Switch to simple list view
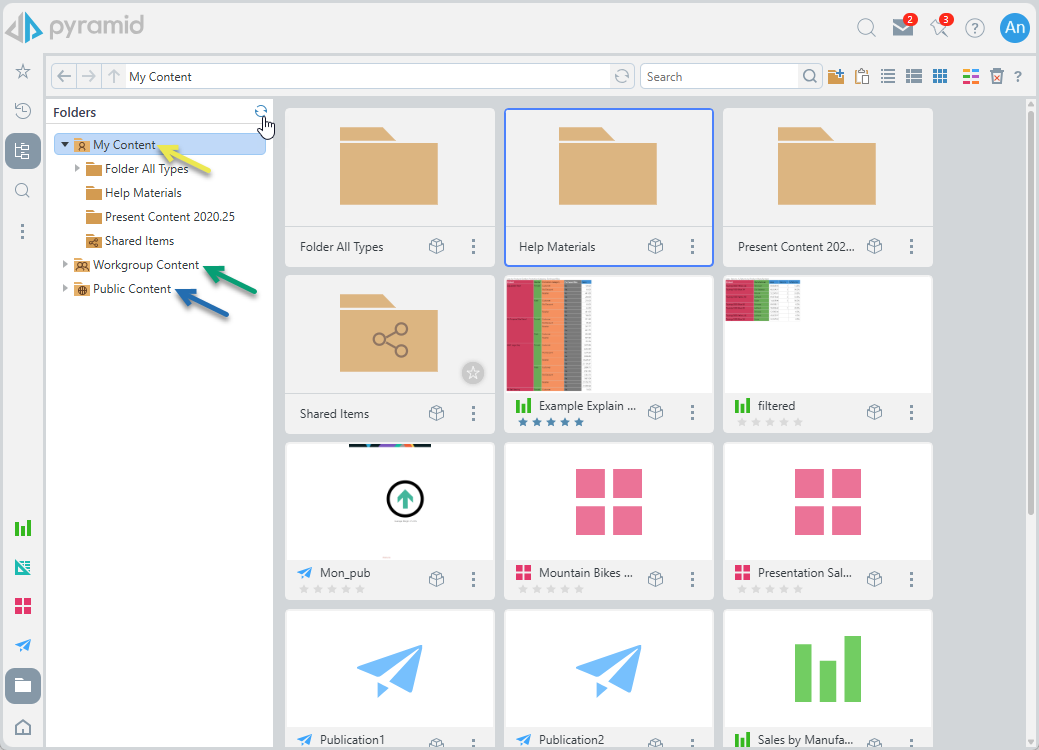This screenshot has width=1039, height=750. point(888,76)
